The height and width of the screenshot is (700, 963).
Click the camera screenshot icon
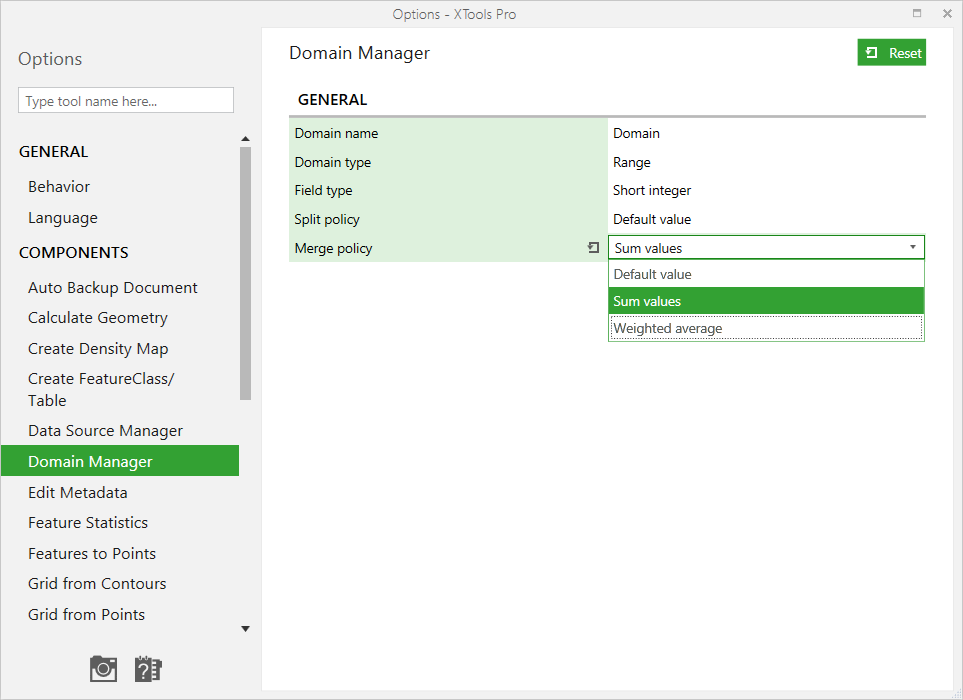[103, 669]
